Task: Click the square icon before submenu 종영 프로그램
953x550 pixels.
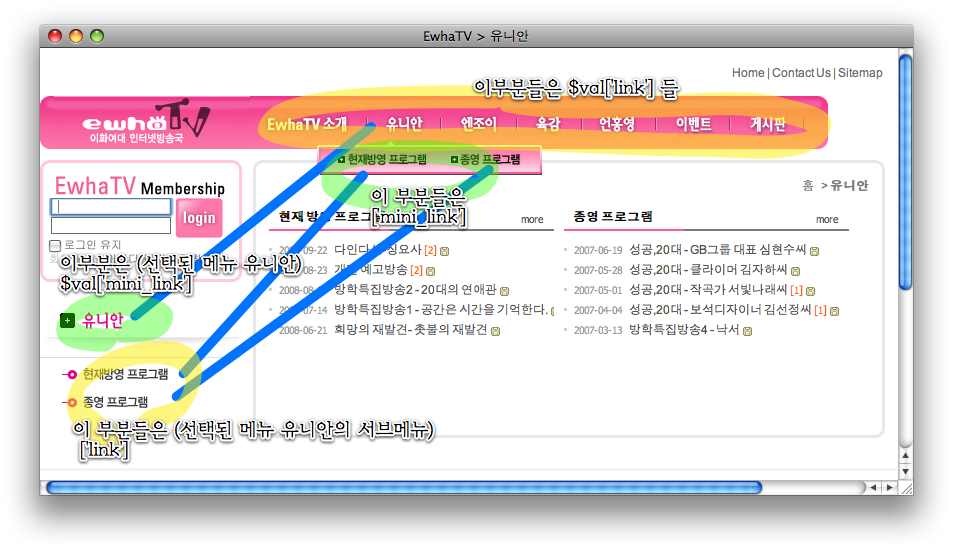Action: [454, 160]
